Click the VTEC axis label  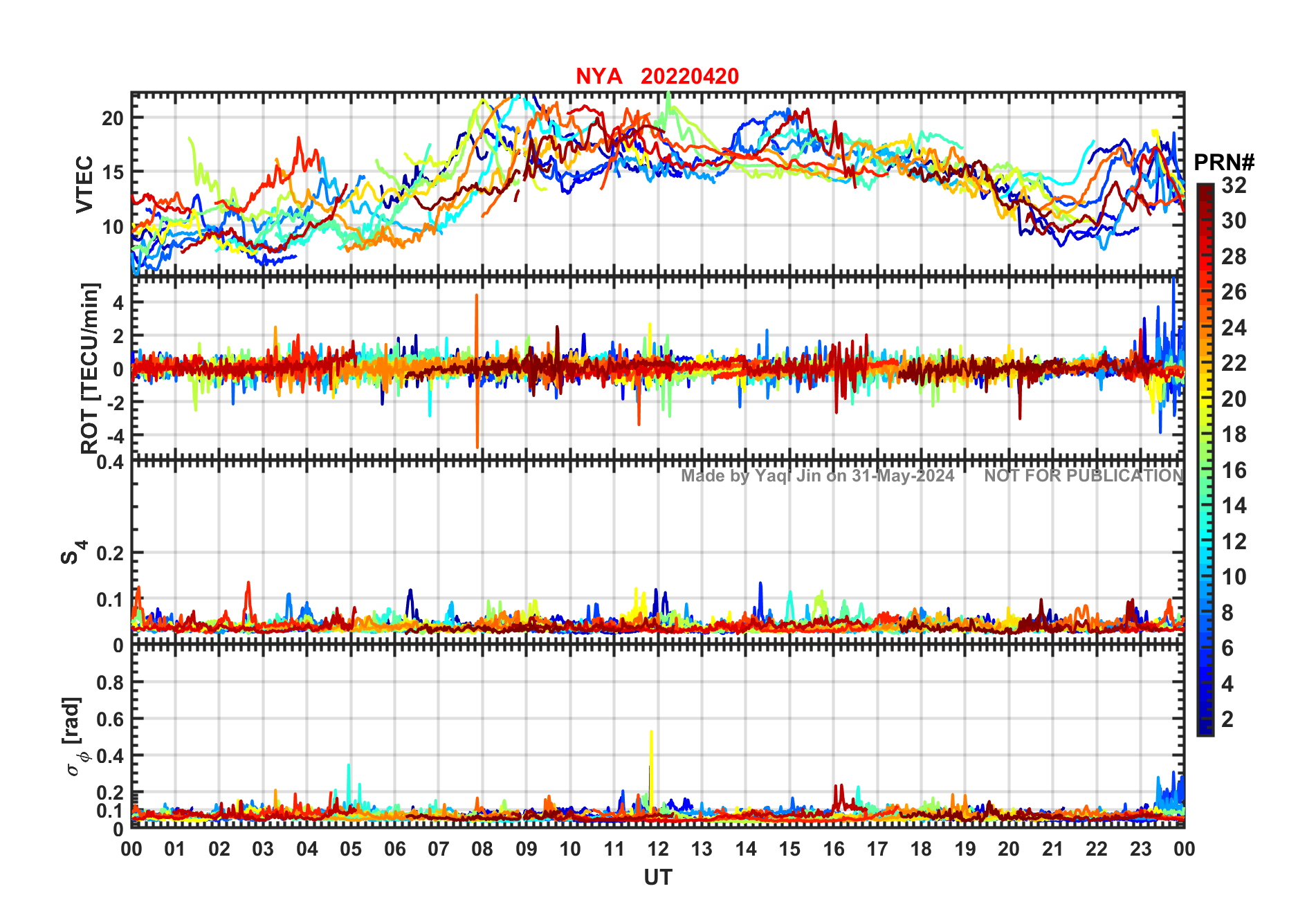(84, 184)
